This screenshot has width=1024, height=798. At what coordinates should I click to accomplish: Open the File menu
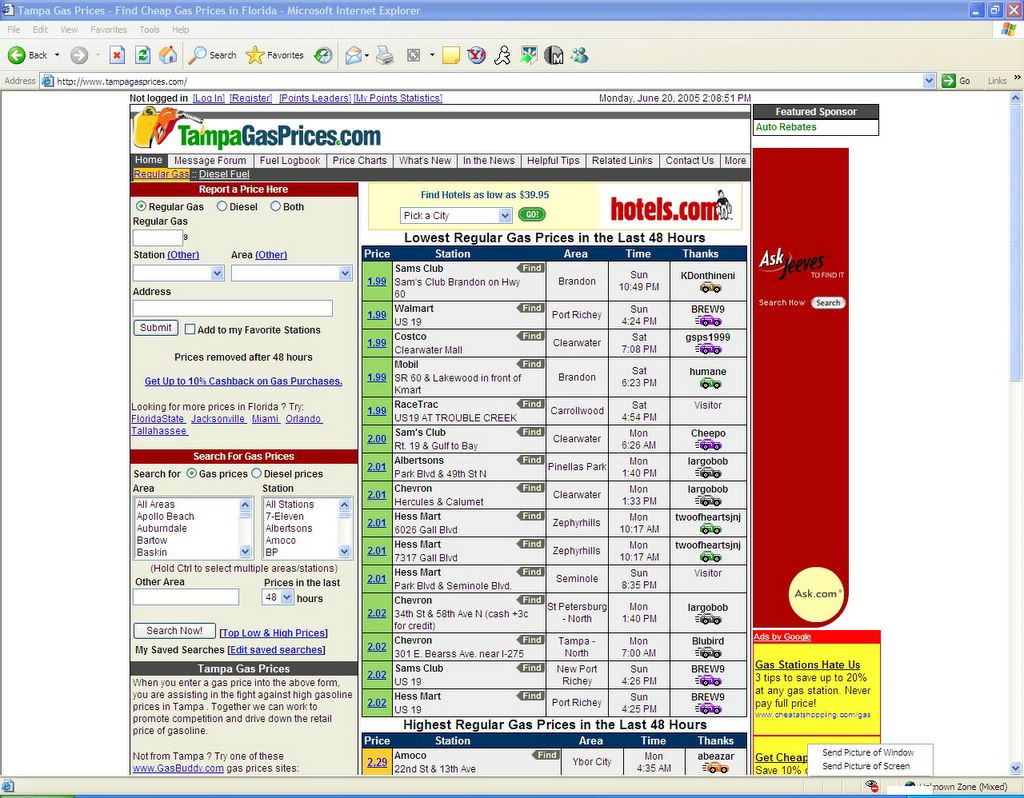click(14, 30)
